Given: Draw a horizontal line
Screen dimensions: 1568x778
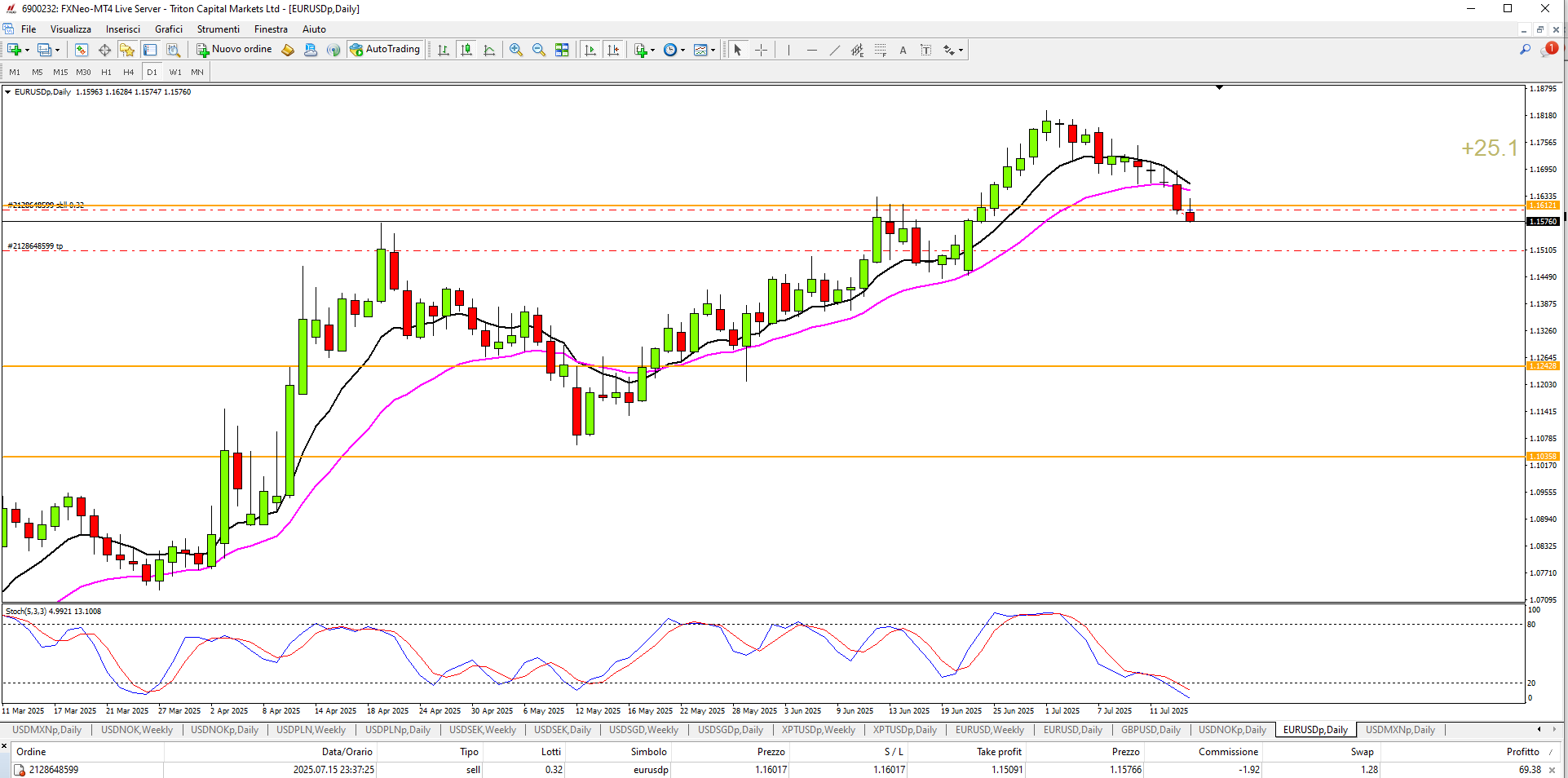Looking at the screenshot, I should point(811,50).
